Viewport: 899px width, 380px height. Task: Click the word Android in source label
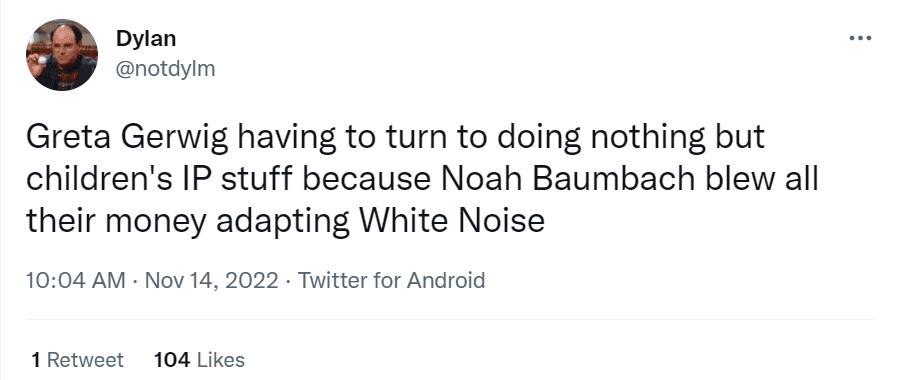click(446, 281)
